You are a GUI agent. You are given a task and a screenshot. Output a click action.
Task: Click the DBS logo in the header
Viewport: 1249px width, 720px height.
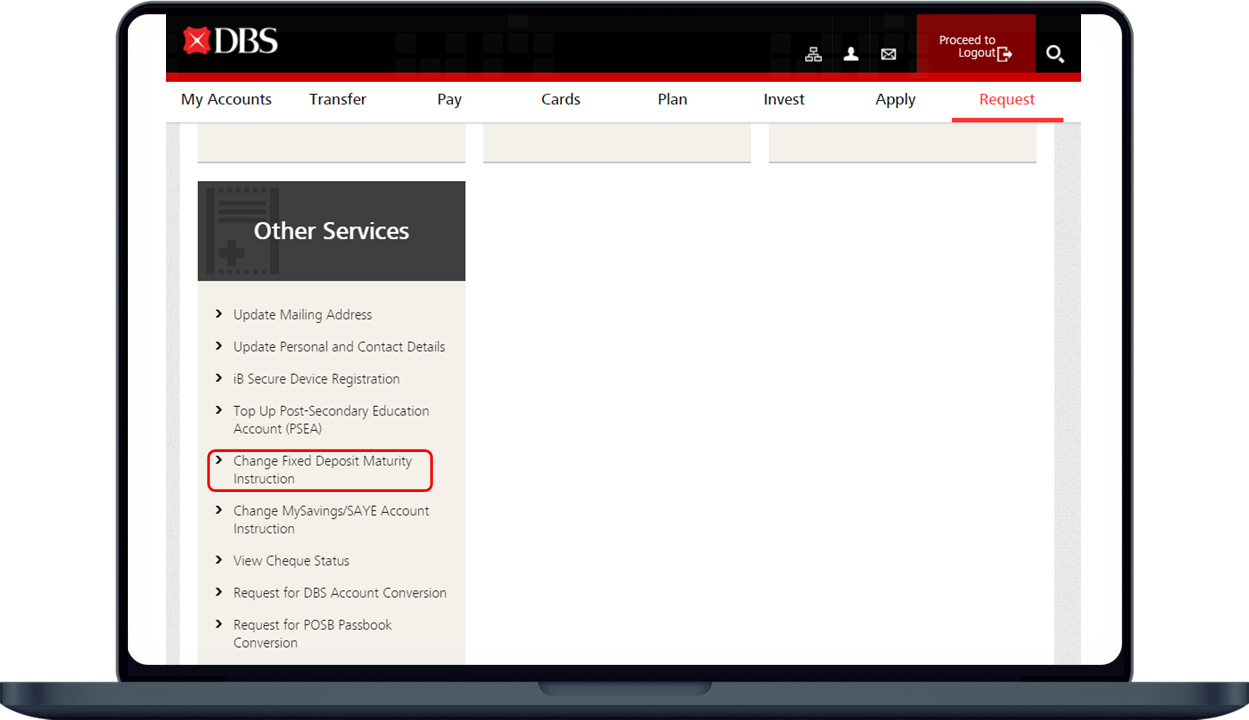(x=230, y=41)
